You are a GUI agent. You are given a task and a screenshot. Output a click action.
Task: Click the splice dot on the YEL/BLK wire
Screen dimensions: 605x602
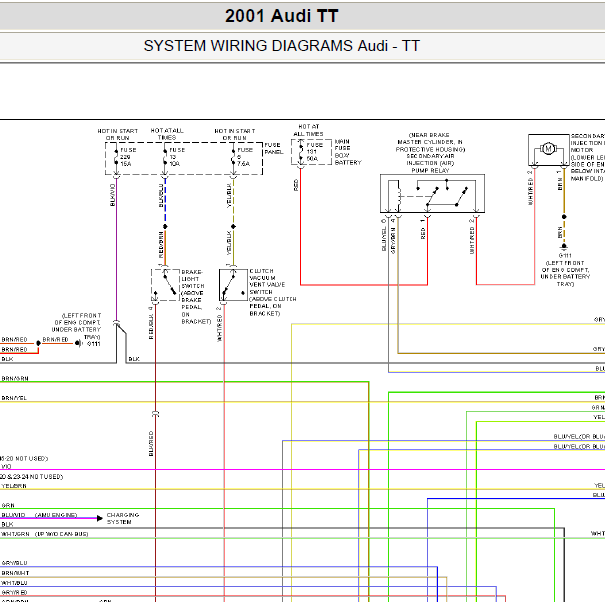(x=233, y=227)
